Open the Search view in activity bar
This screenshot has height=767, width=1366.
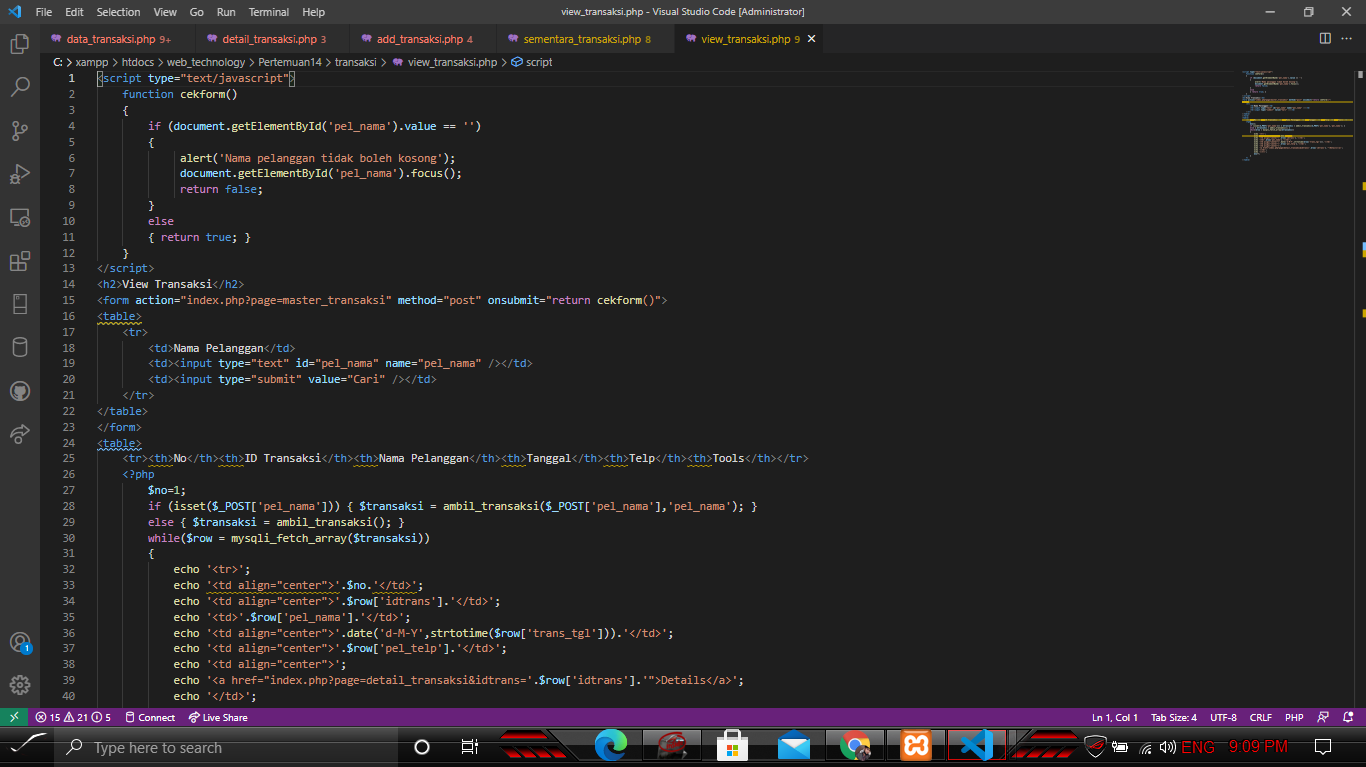tap(19, 87)
